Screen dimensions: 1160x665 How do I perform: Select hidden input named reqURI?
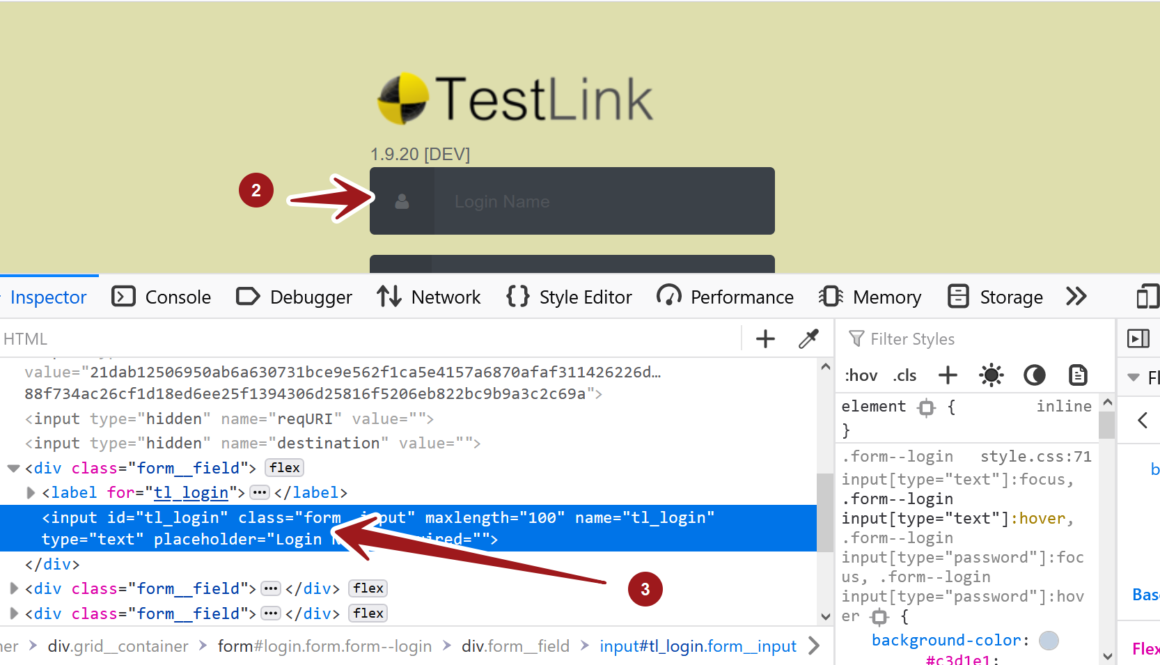coord(229,419)
